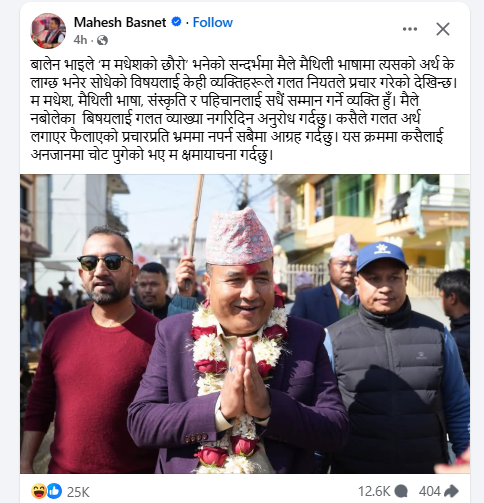Click the comment bubble icon
The image size is (484, 503).
pos(401,491)
